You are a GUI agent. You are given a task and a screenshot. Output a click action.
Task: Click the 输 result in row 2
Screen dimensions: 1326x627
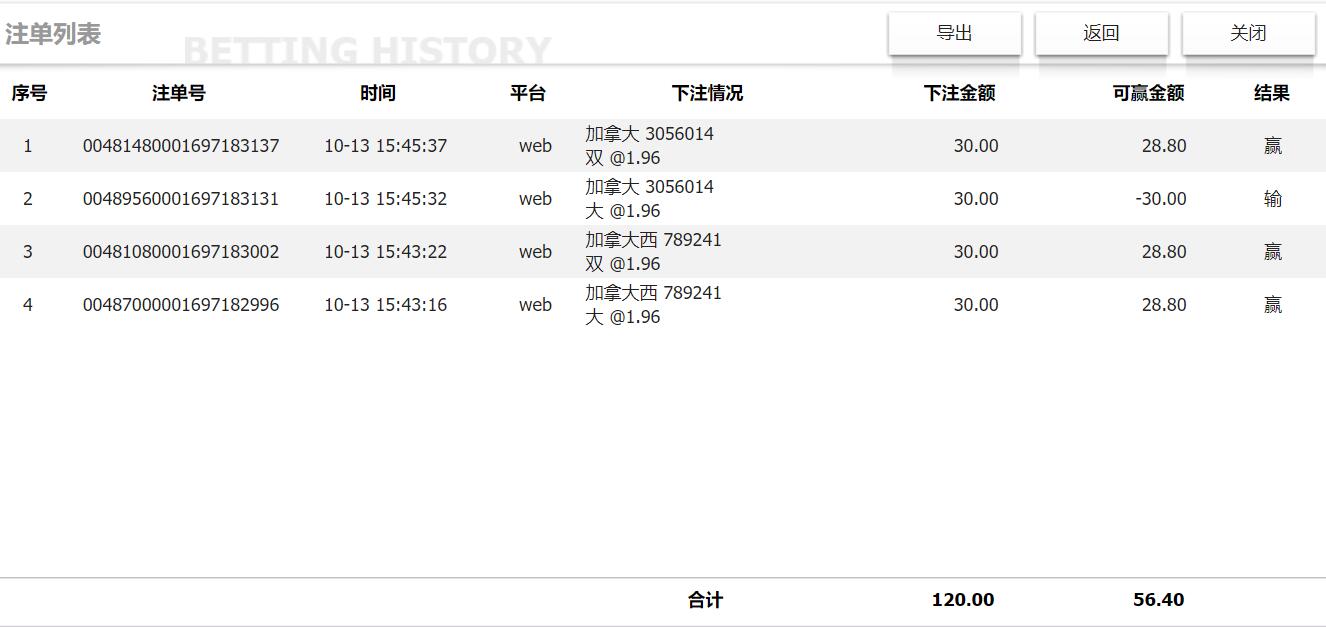(1272, 199)
